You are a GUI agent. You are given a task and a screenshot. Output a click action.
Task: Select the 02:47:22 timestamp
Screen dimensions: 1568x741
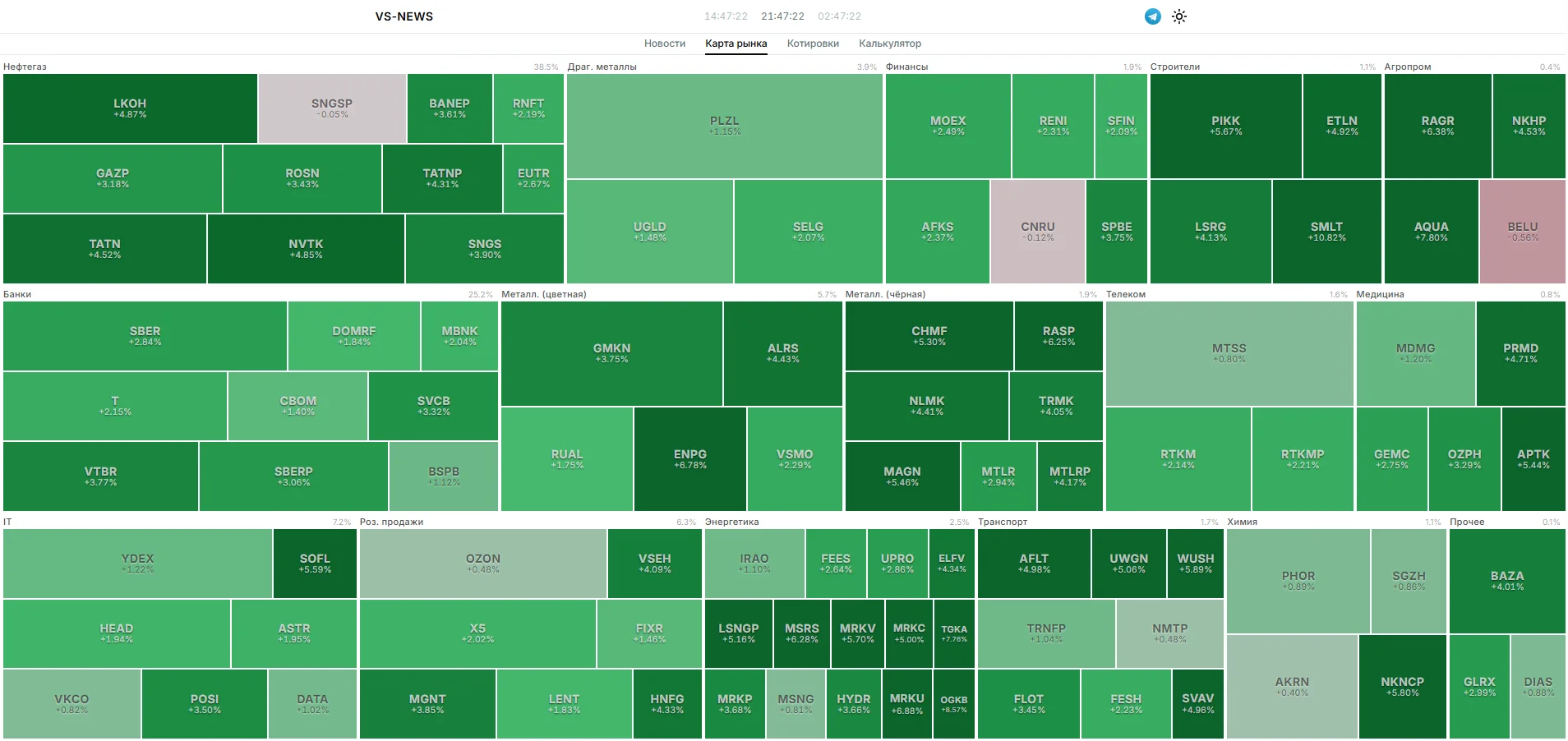pos(840,16)
